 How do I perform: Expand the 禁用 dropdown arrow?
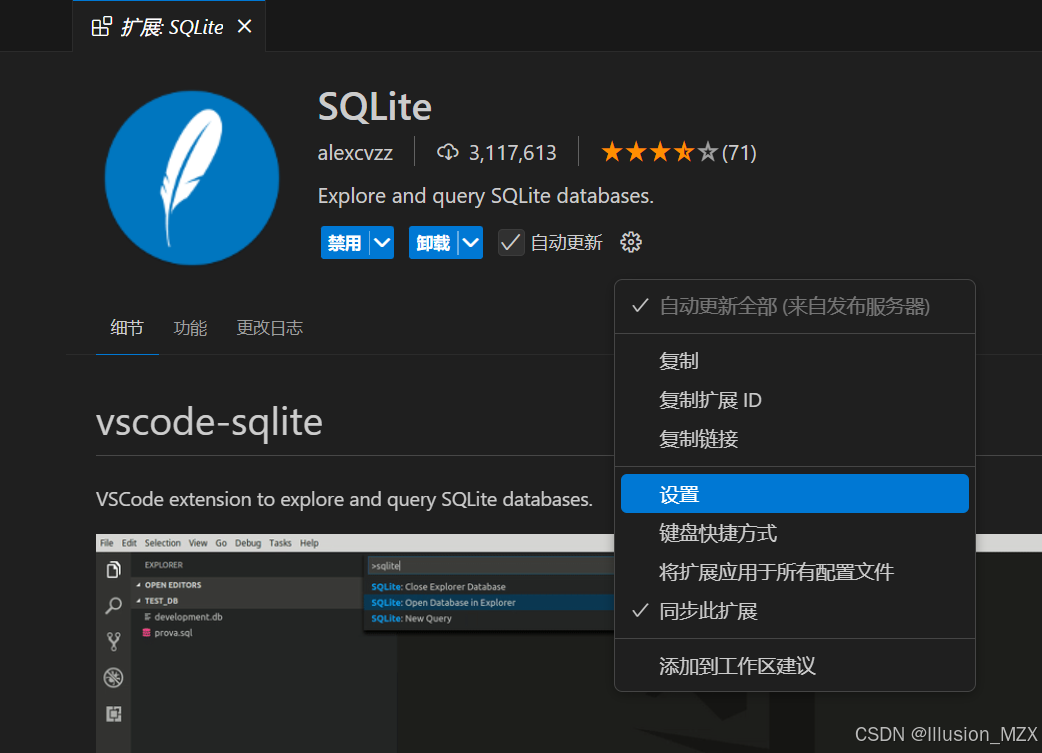382,243
